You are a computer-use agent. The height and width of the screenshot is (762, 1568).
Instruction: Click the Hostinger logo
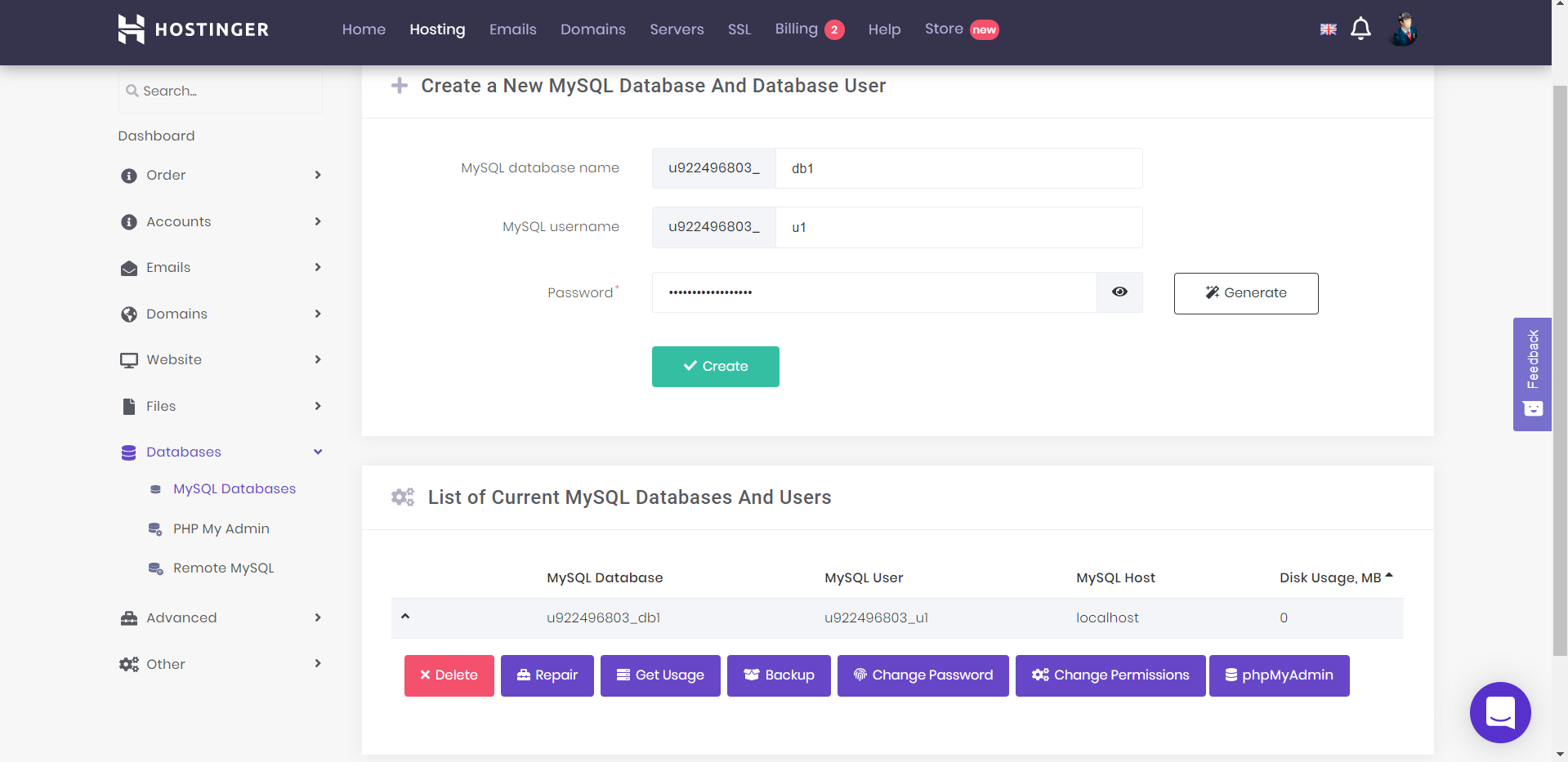pyautogui.click(x=193, y=29)
